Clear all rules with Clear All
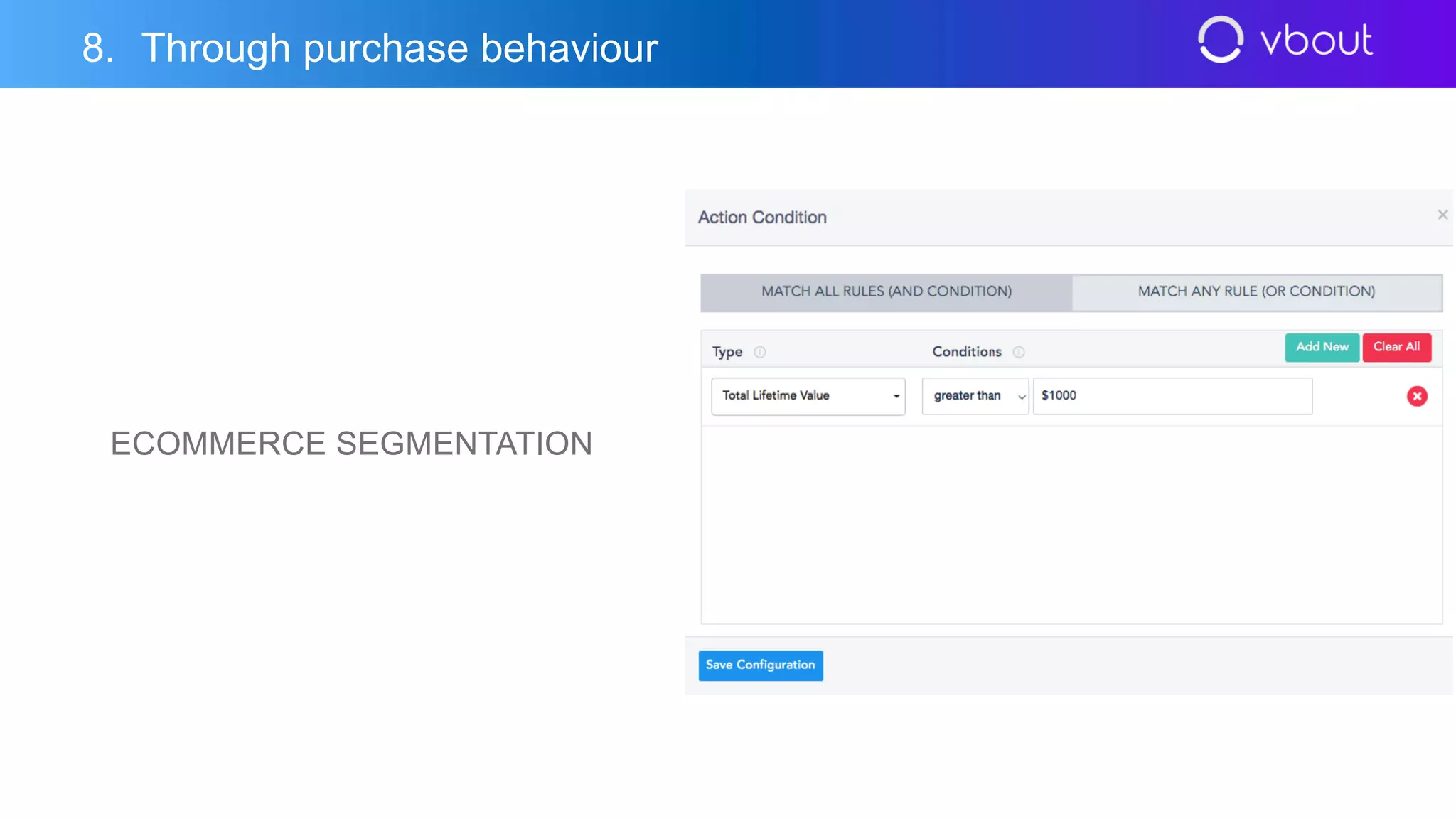 coord(1397,347)
